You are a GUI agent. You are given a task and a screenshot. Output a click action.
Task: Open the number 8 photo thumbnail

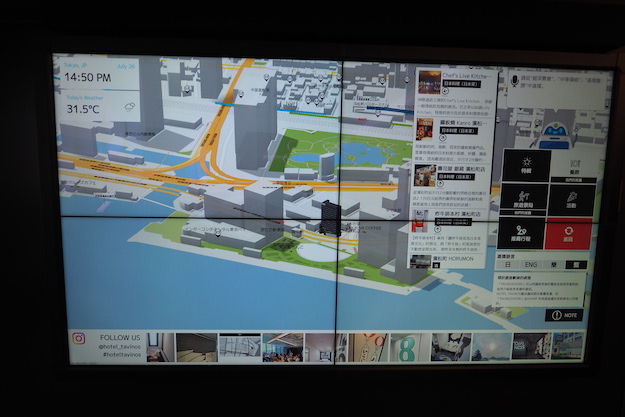[410, 346]
